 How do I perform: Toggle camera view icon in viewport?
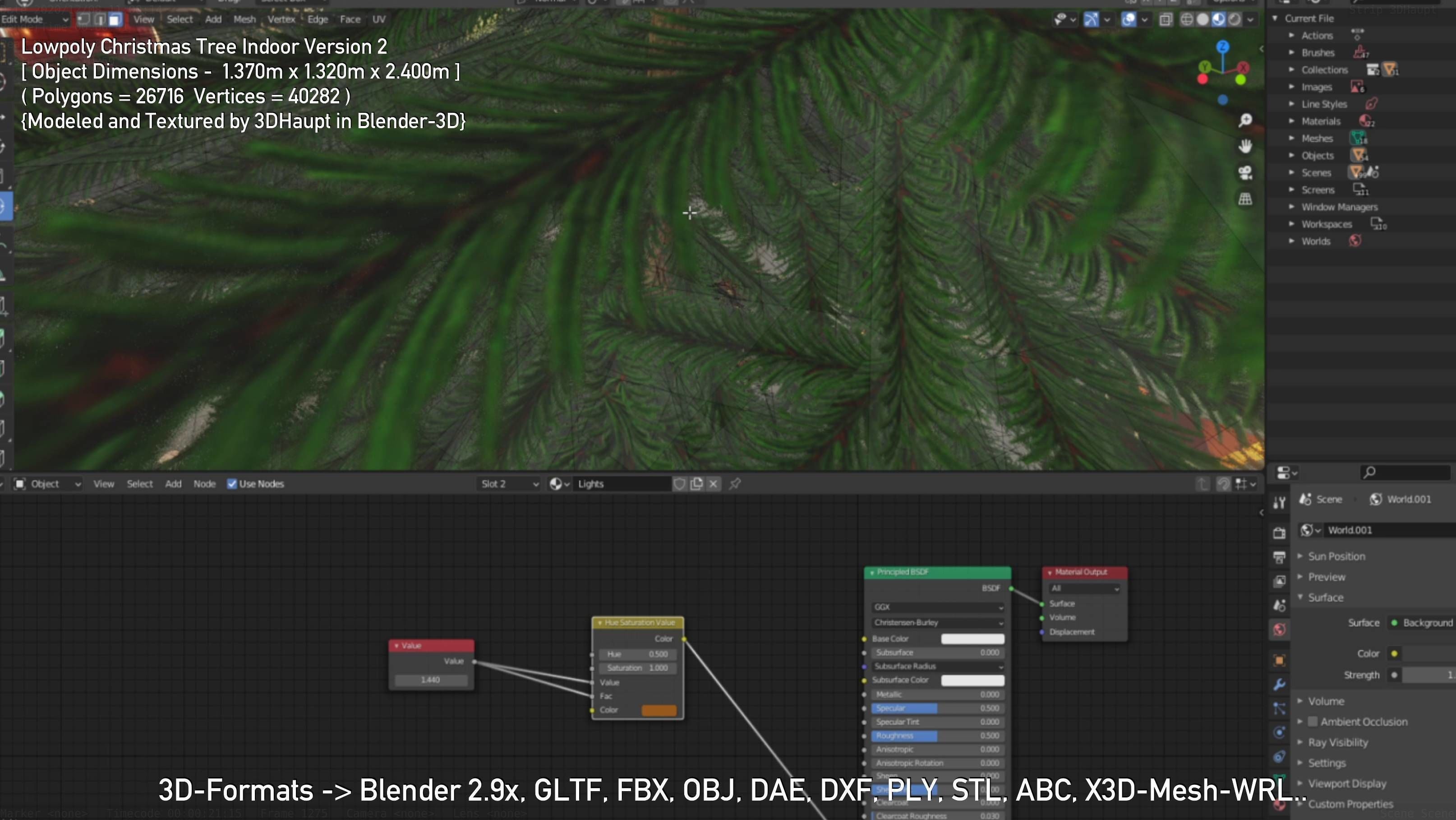coord(1245,172)
